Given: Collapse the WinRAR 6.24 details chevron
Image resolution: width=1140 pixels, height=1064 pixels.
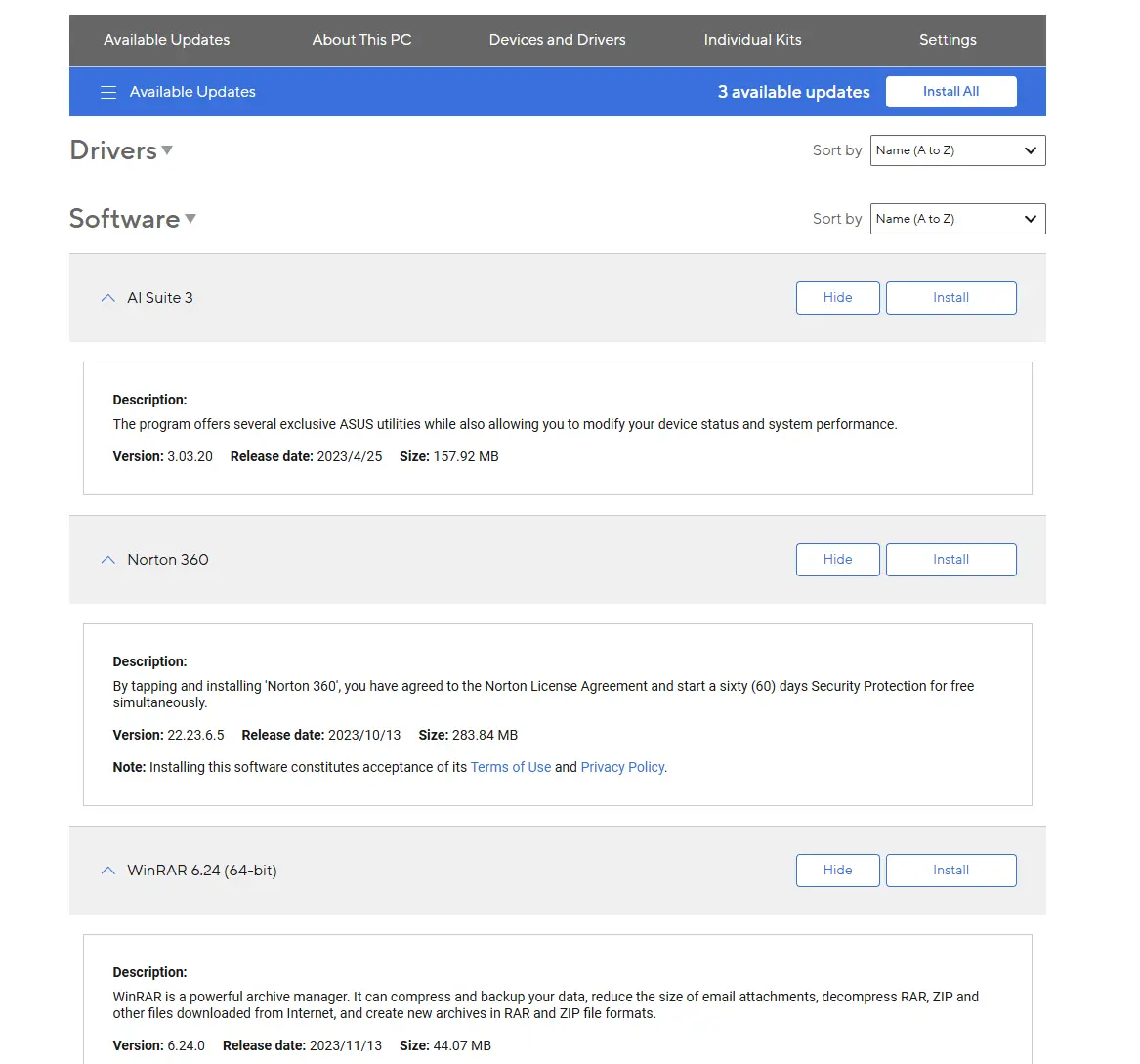Looking at the screenshot, I should [108, 871].
